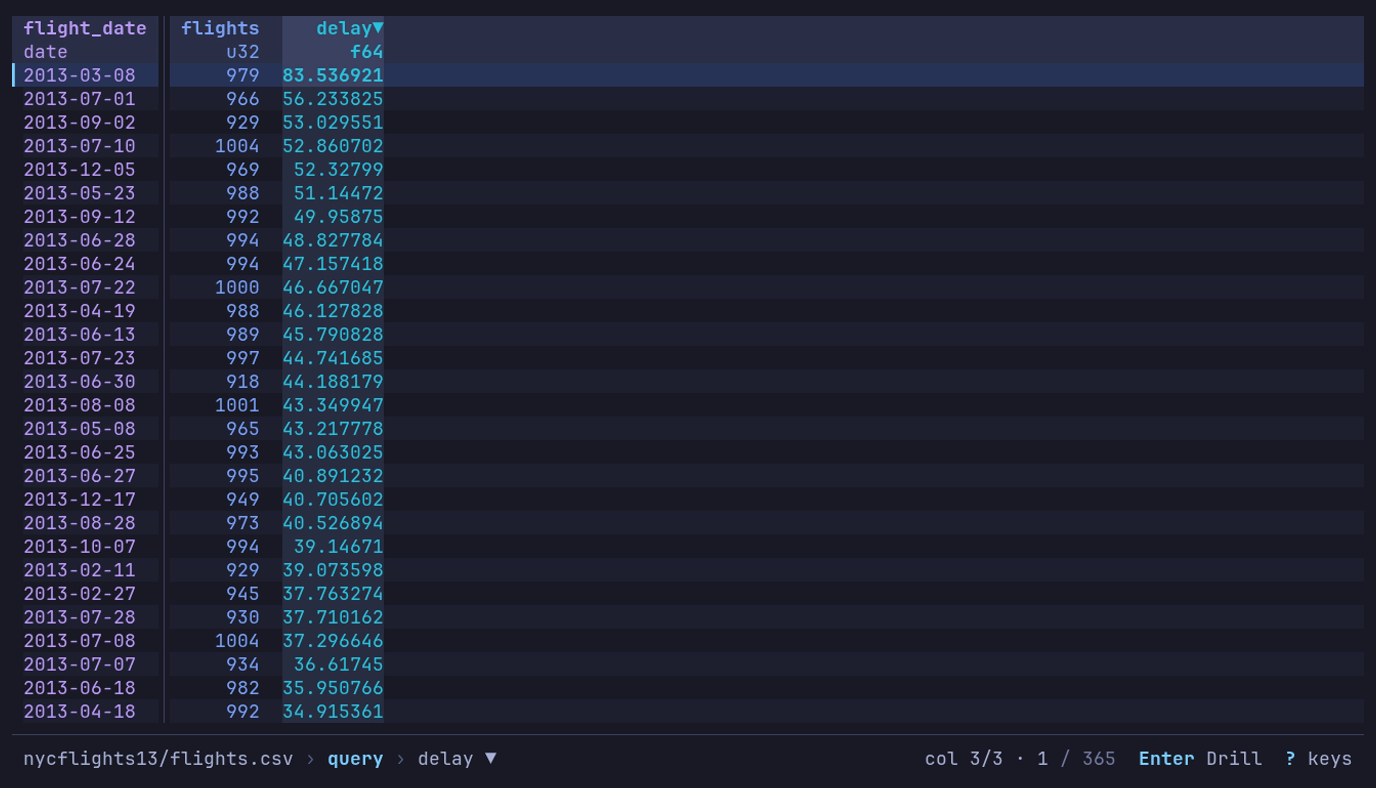Click flights value 918
This screenshot has width=1376, height=788.
pos(242,382)
